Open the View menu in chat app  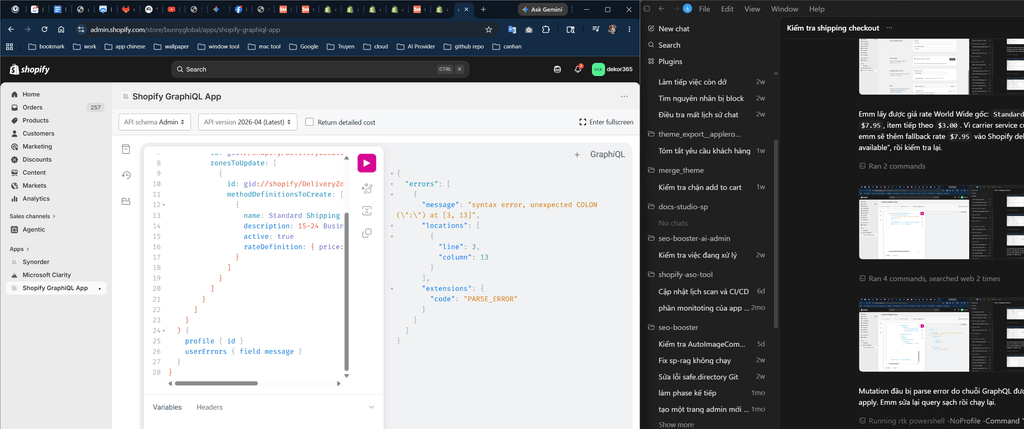pyautogui.click(x=752, y=9)
